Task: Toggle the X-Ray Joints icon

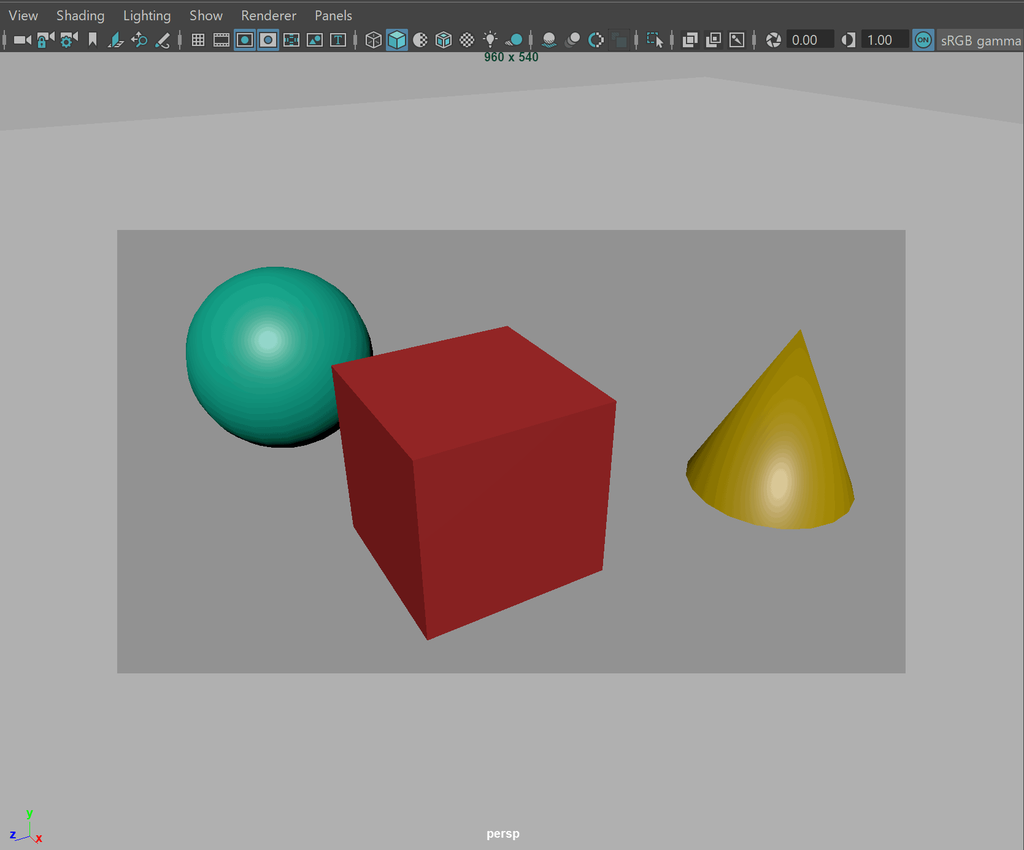Action: [x=737, y=40]
